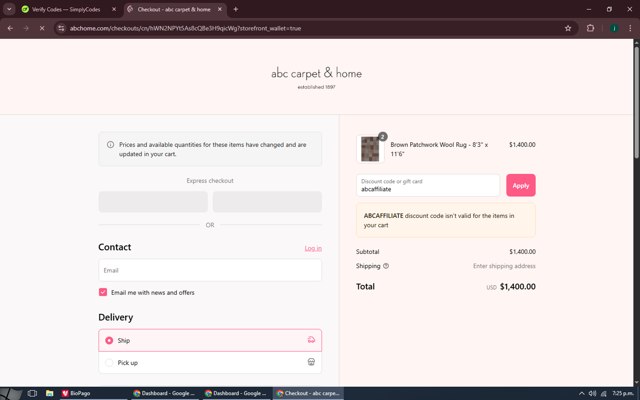This screenshot has height=400, width=640.
Task: Click the Total $1,400.00 amount
Action: (518, 287)
